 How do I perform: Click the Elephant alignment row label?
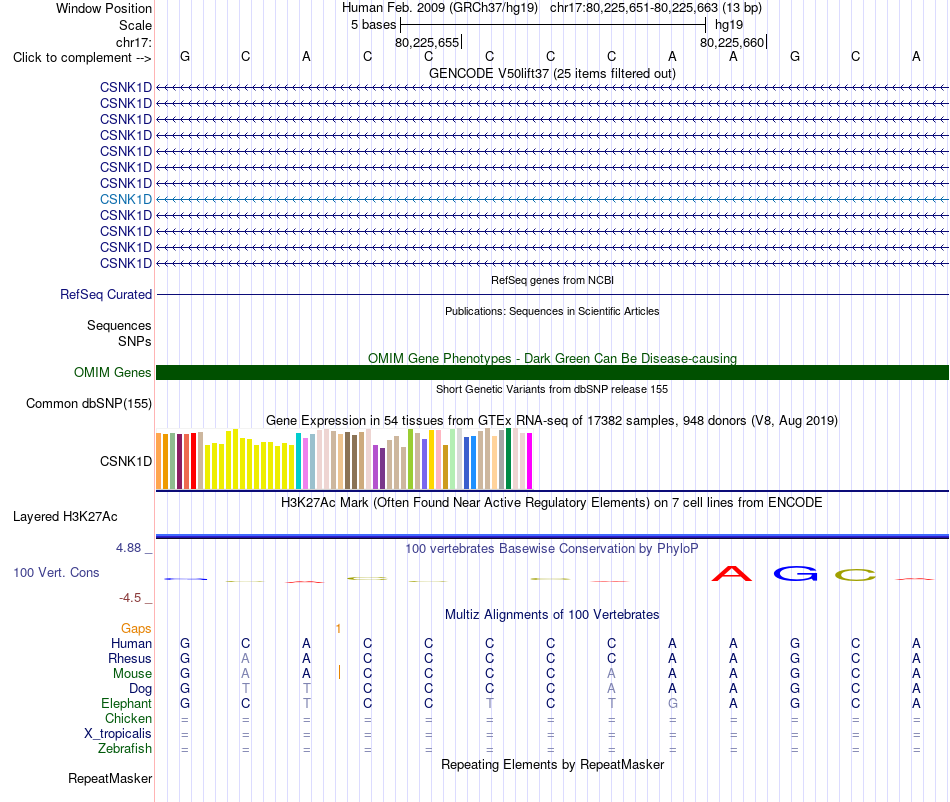(127, 704)
